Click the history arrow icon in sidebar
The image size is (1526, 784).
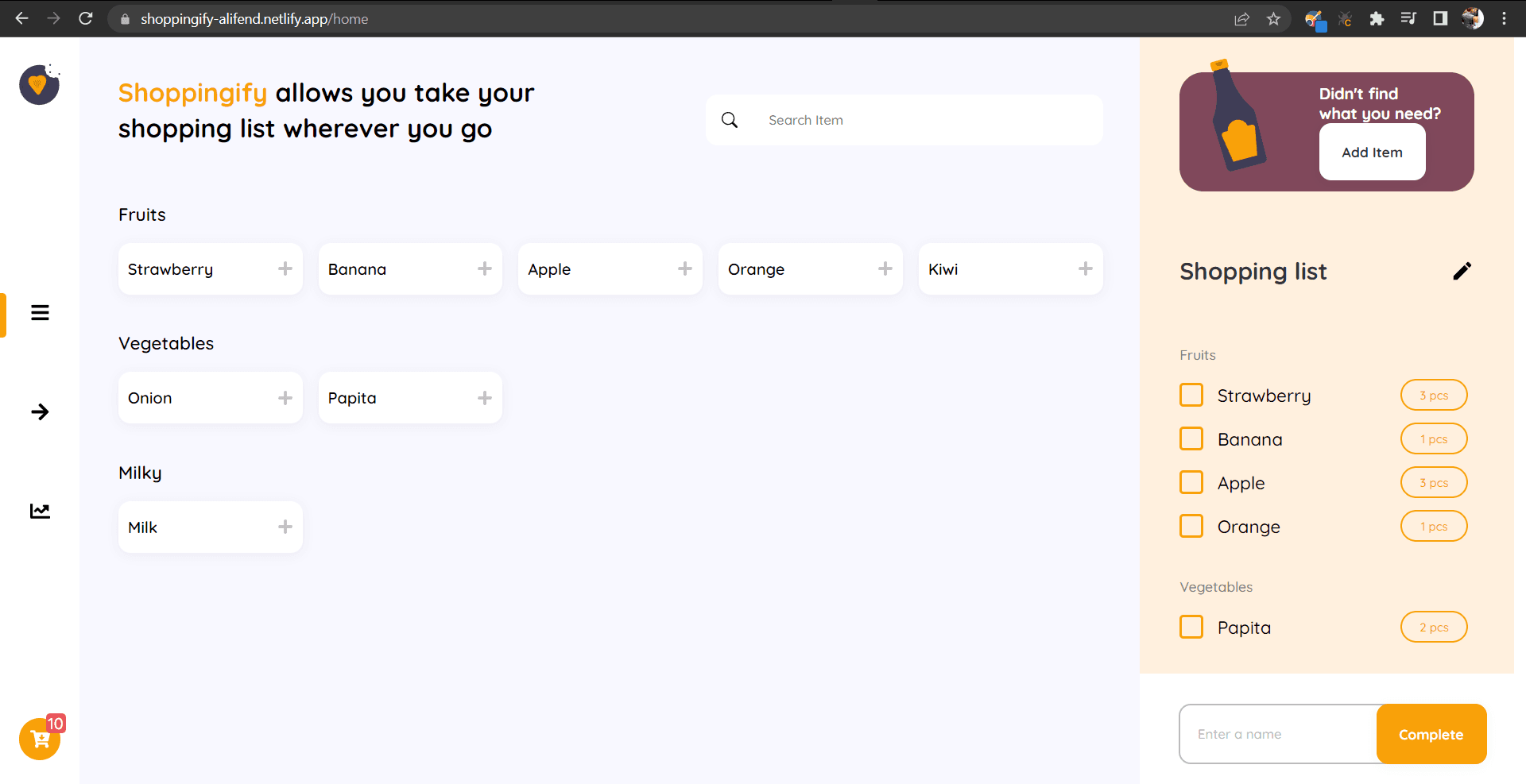coord(40,411)
